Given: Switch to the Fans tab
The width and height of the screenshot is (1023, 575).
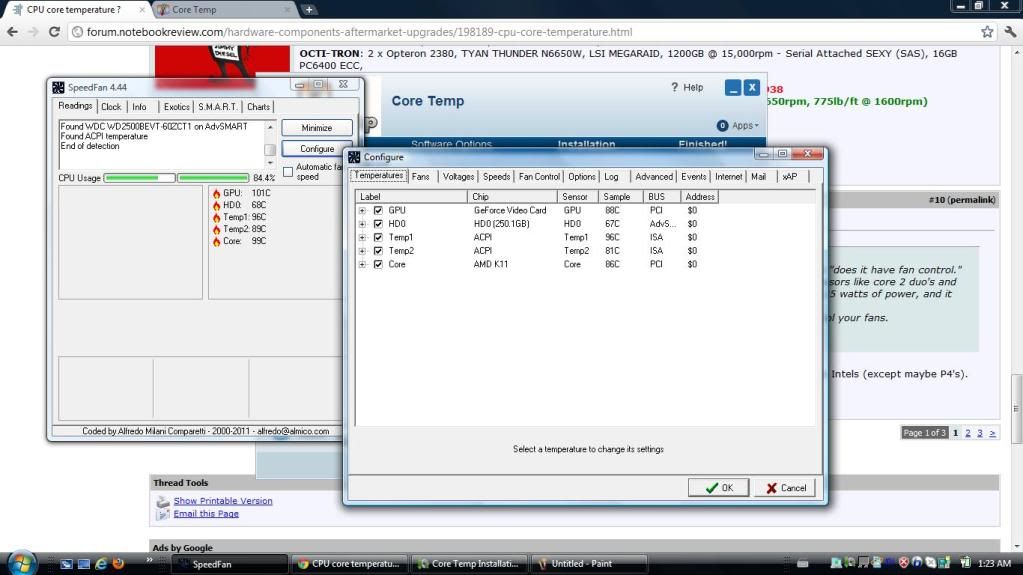Looking at the screenshot, I should [x=421, y=177].
